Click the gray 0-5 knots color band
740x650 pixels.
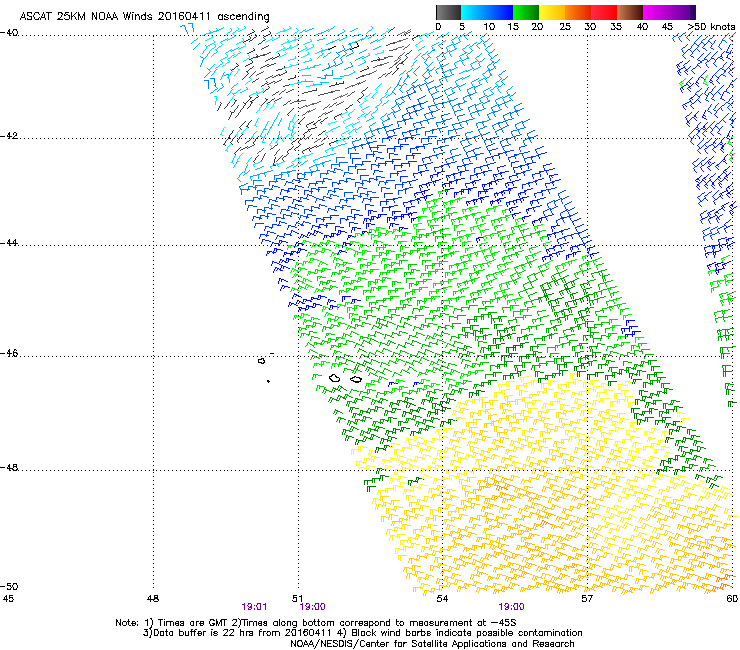[x=448, y=12]
